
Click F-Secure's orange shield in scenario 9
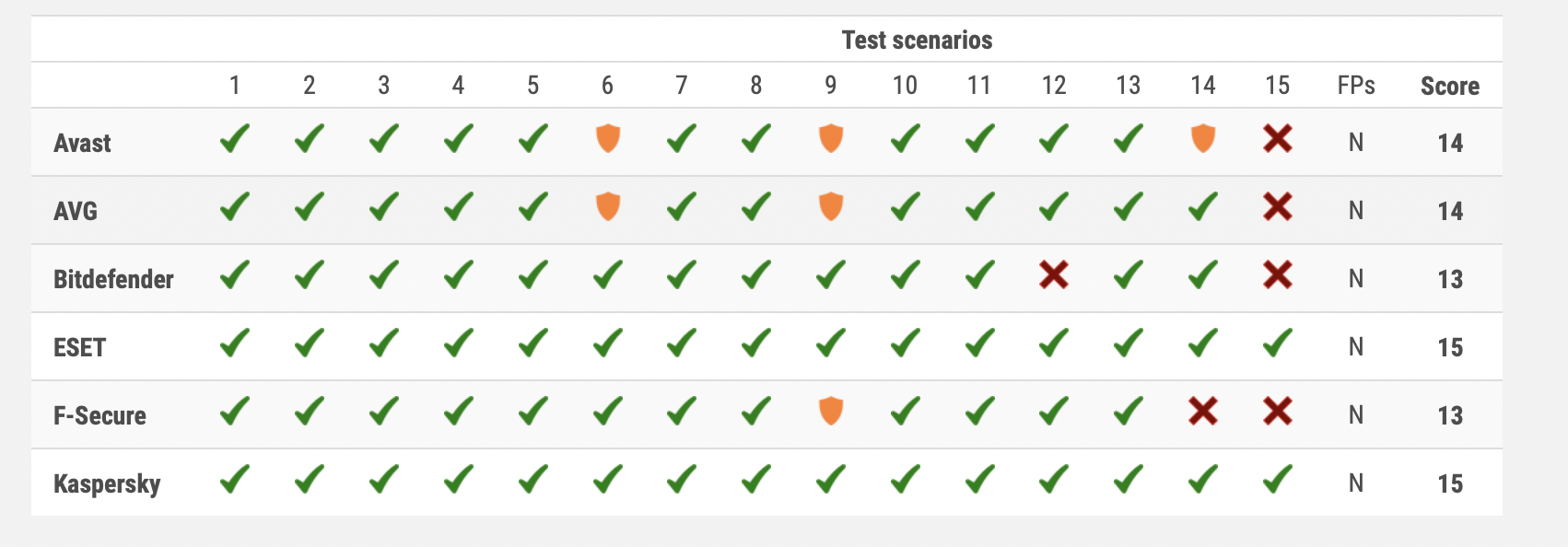[x=830, y=412]
